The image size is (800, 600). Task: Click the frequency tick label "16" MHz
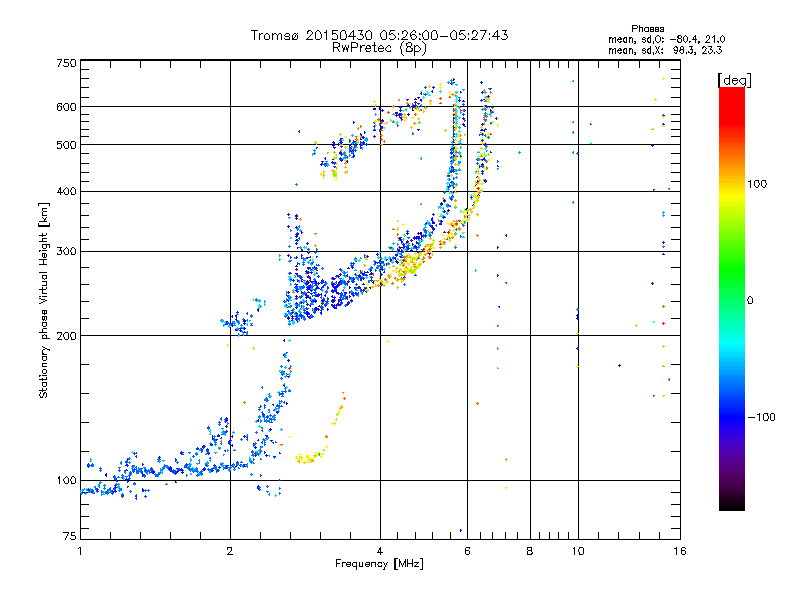click(680, 551)
